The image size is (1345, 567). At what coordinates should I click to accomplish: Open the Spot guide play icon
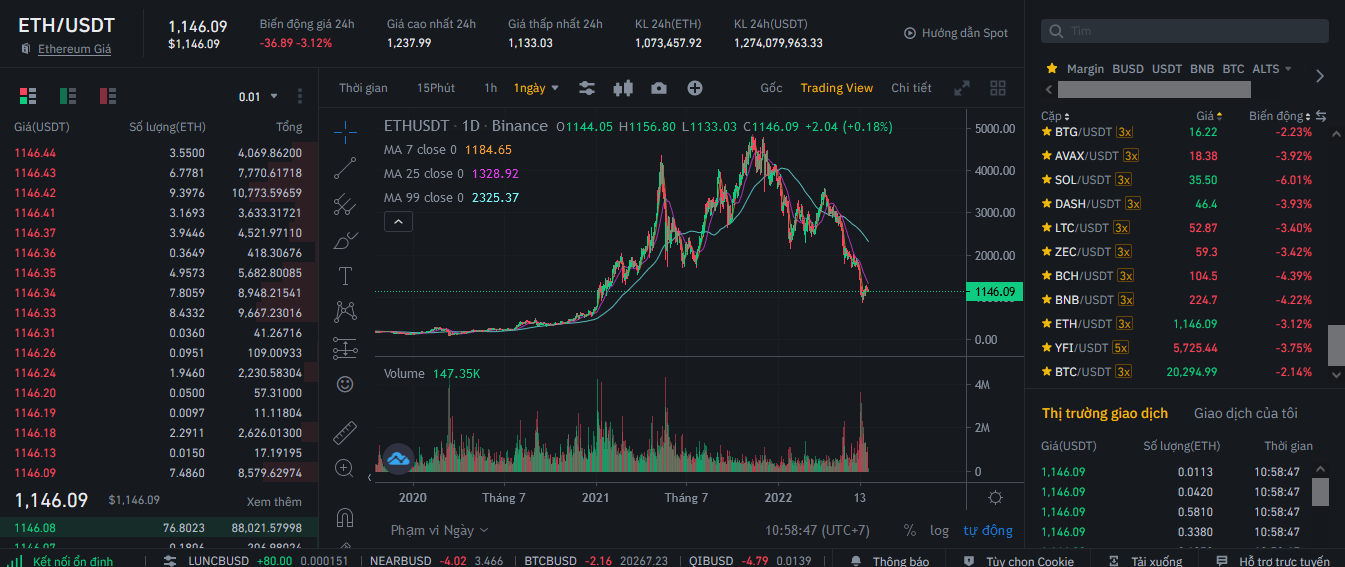910,33
